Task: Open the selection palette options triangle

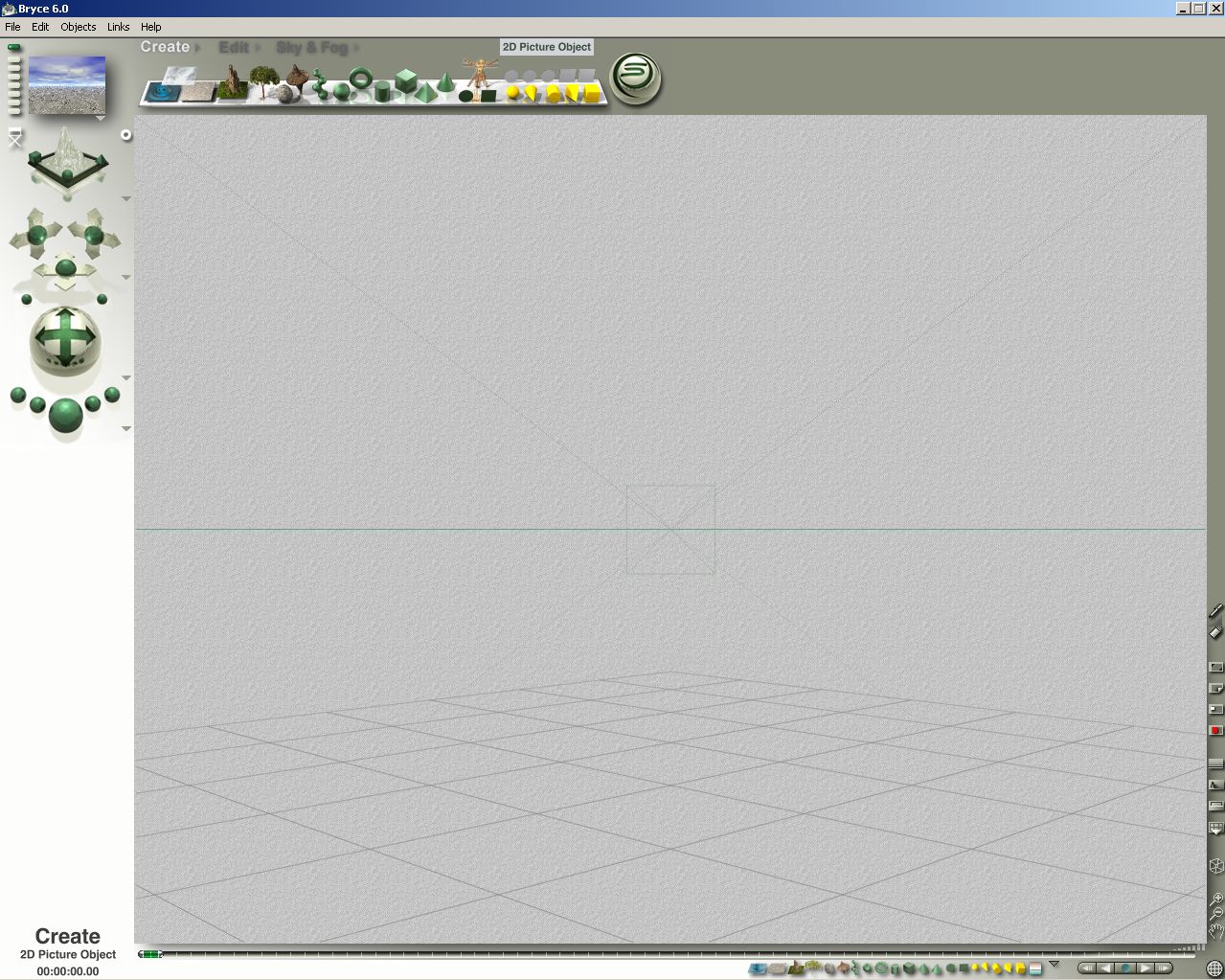Action: pyautogui.click(x=1054, y=964)
